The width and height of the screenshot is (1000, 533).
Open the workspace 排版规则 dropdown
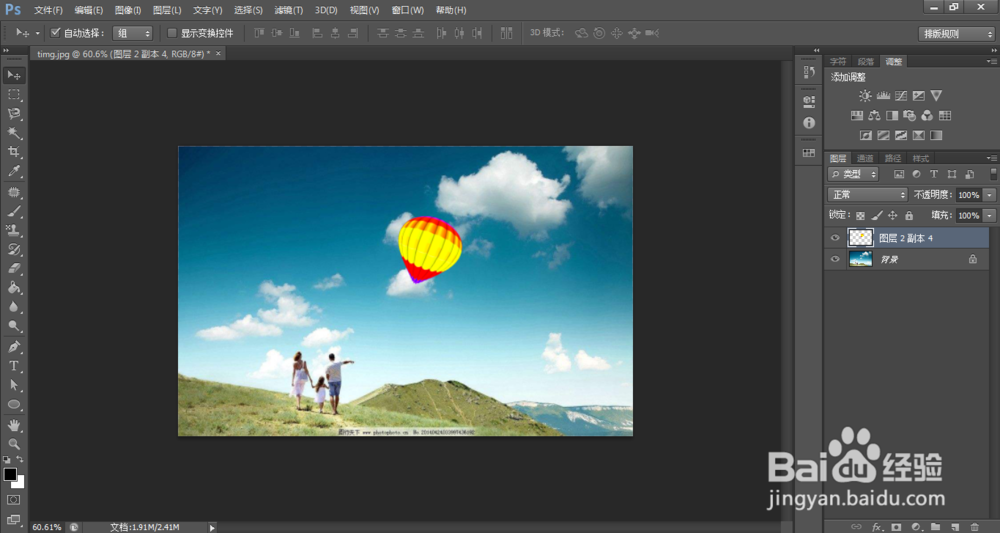click(956, 34)
